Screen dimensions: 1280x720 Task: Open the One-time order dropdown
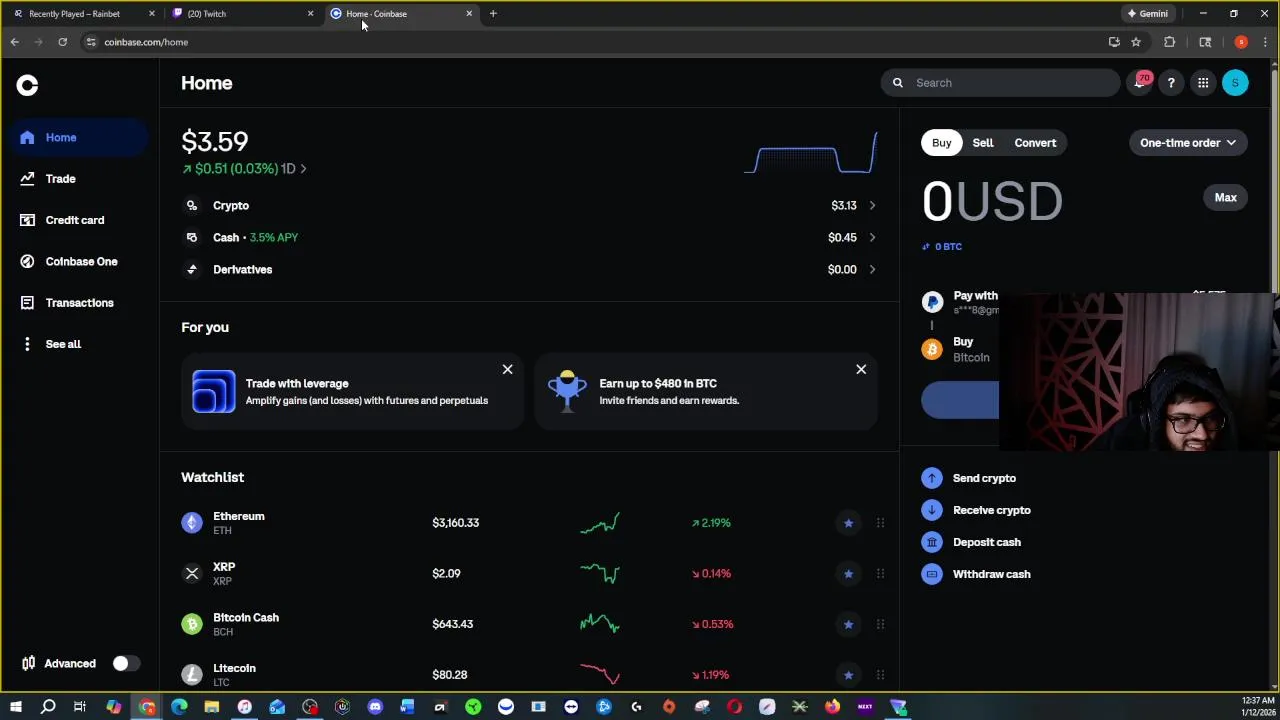tap(1188, 143)
